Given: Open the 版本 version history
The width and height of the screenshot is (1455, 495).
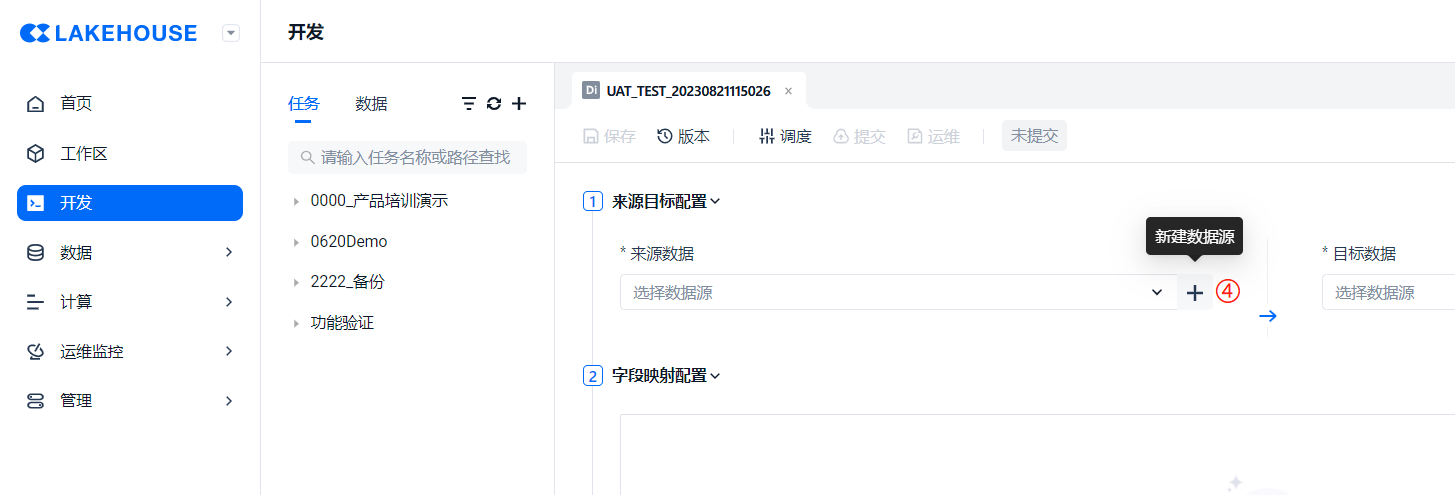Looking at the screenshot, I should [x=684, y=137].
